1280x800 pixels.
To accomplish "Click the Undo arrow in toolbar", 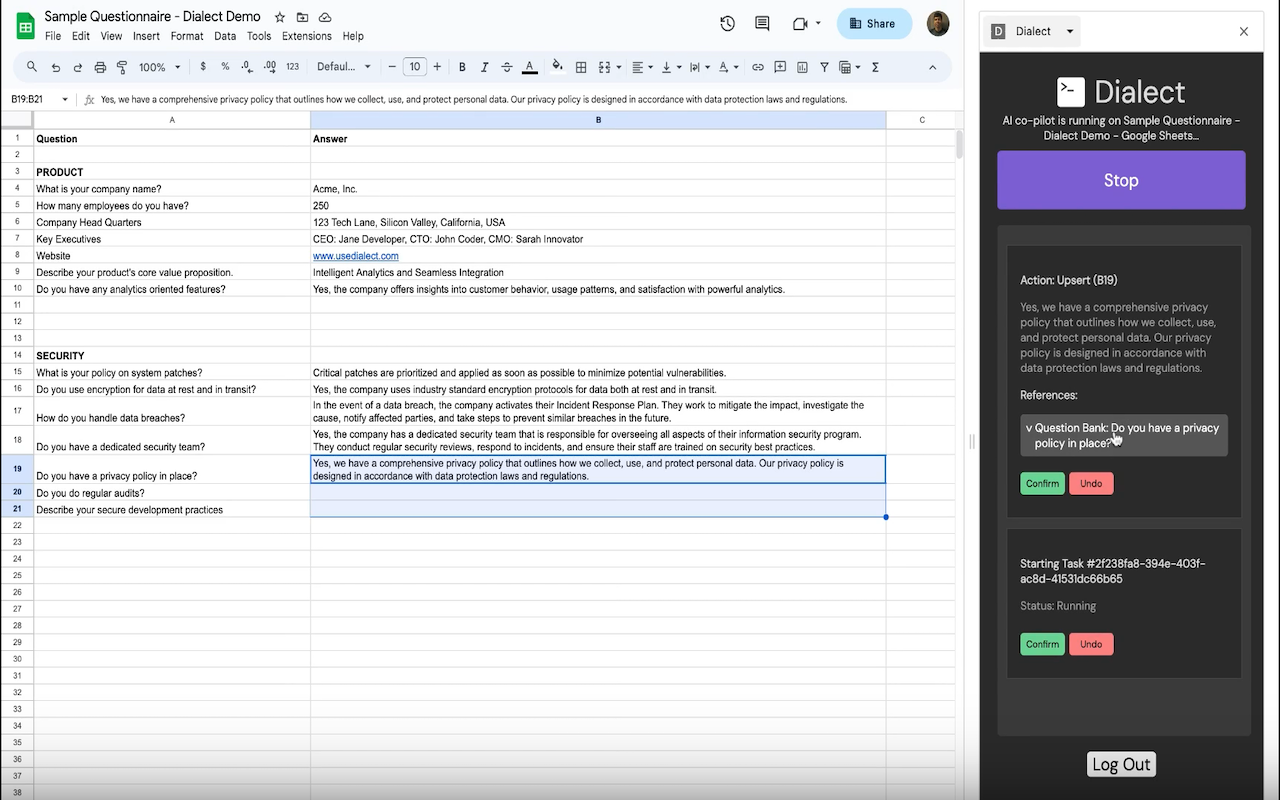I will (x=55, y=67).
